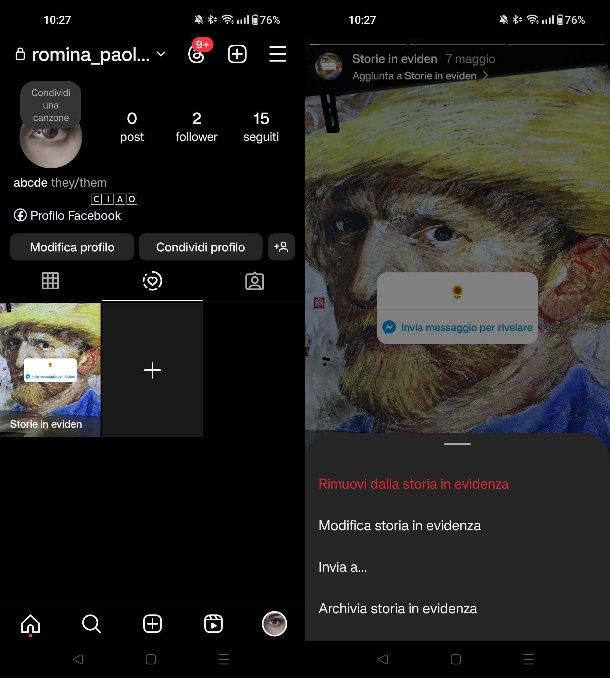This screenshot has height=678, width=610.
Task: Tap the bottom sheet drag handle
Action: coord(457,444)
